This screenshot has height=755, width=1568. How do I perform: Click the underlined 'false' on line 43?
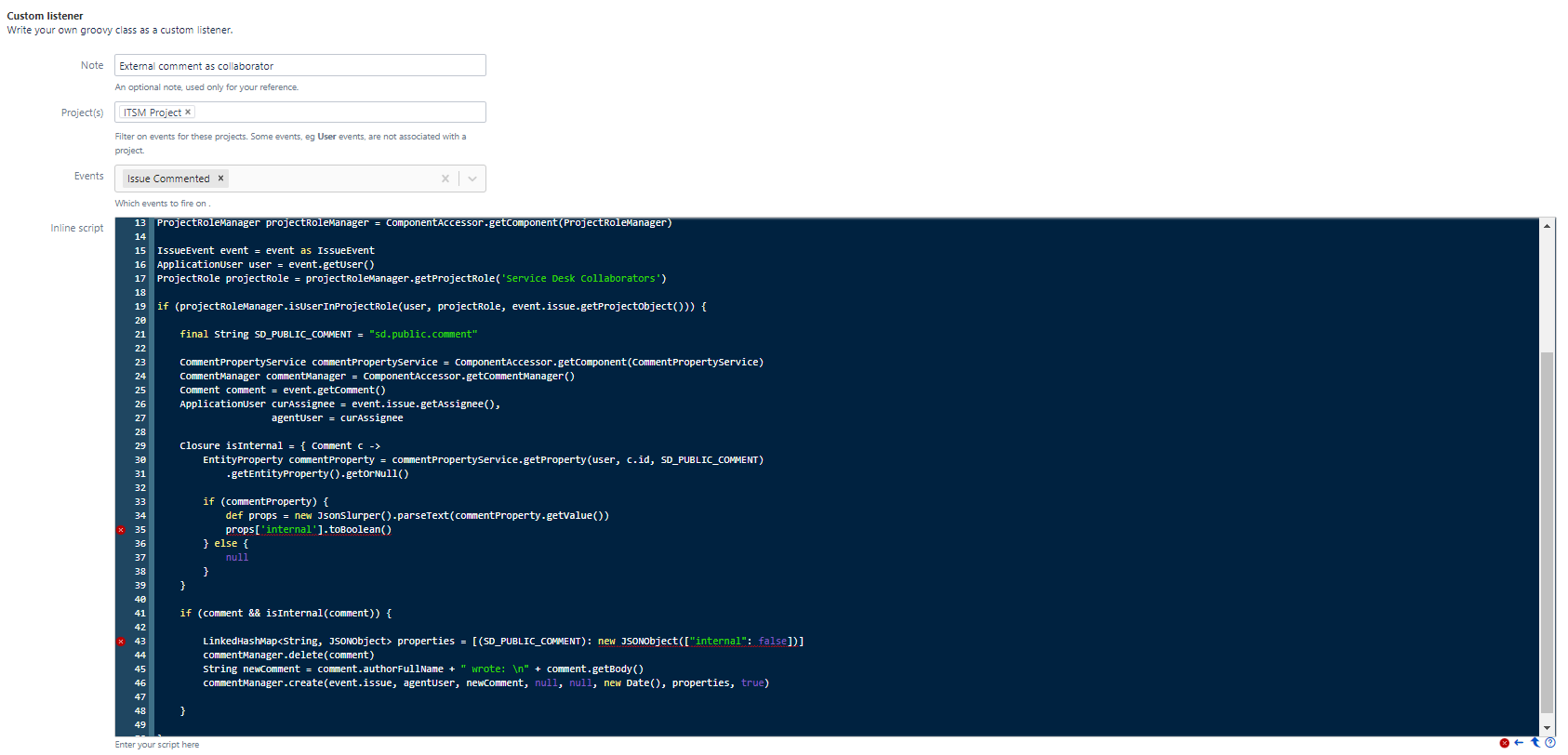(772, 642)
